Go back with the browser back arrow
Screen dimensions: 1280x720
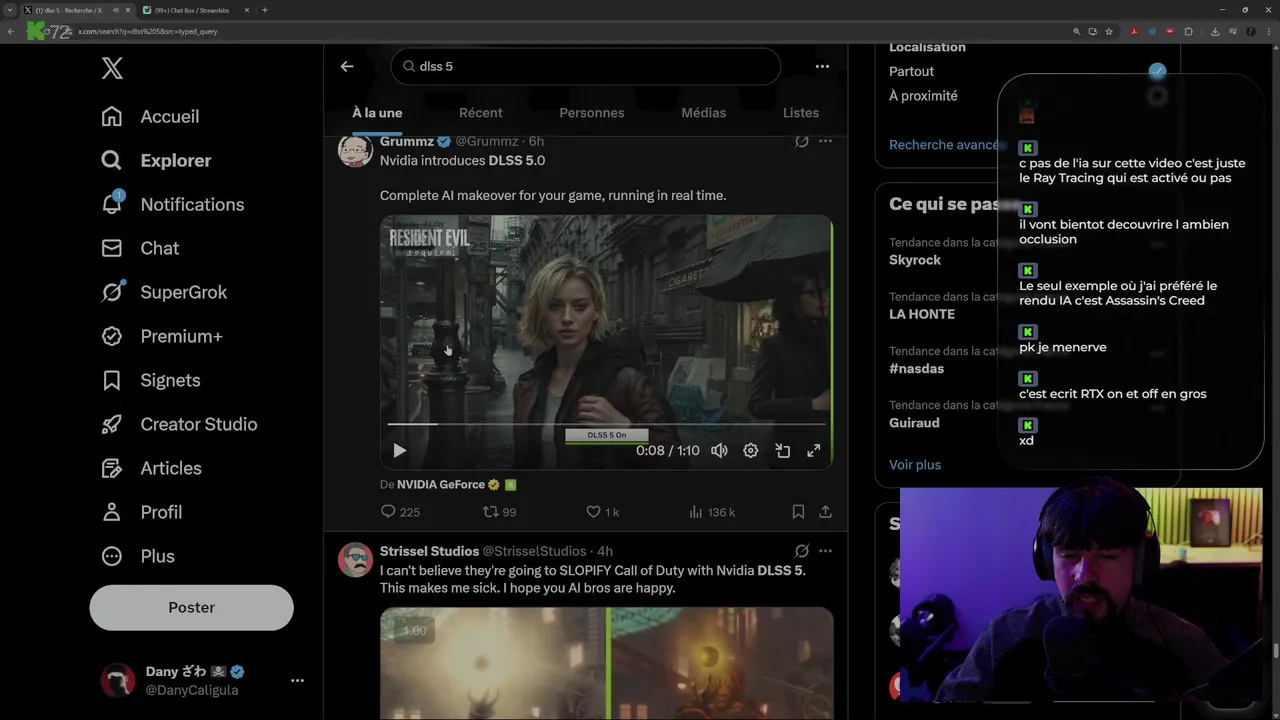coord(11,31)
